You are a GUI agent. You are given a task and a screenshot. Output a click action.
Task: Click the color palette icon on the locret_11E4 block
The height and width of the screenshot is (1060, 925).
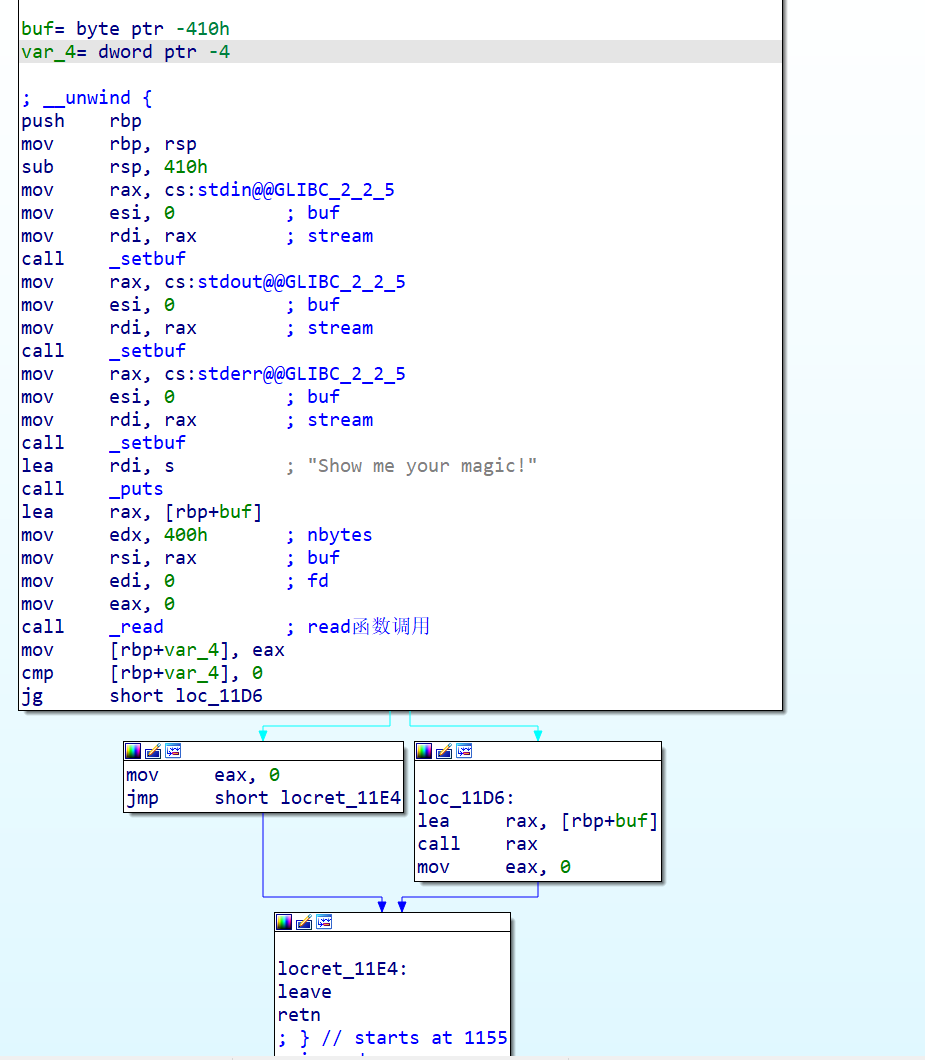tap(283, 922)
